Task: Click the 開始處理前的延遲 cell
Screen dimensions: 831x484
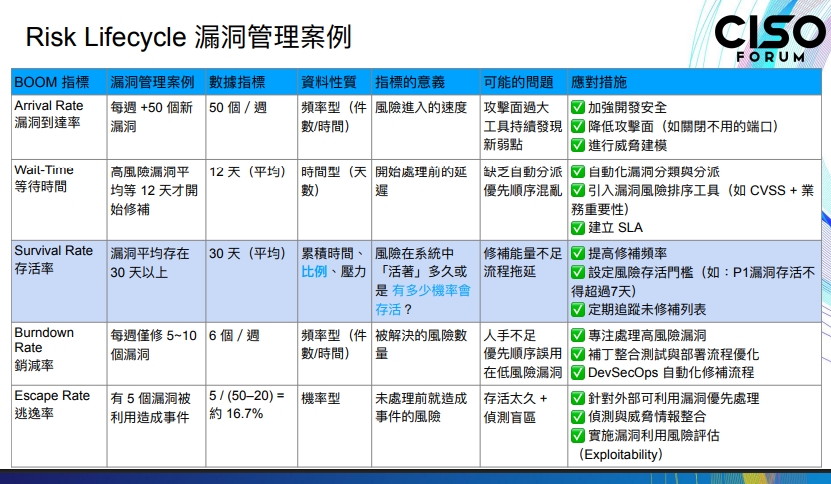Action: (426, 200)
